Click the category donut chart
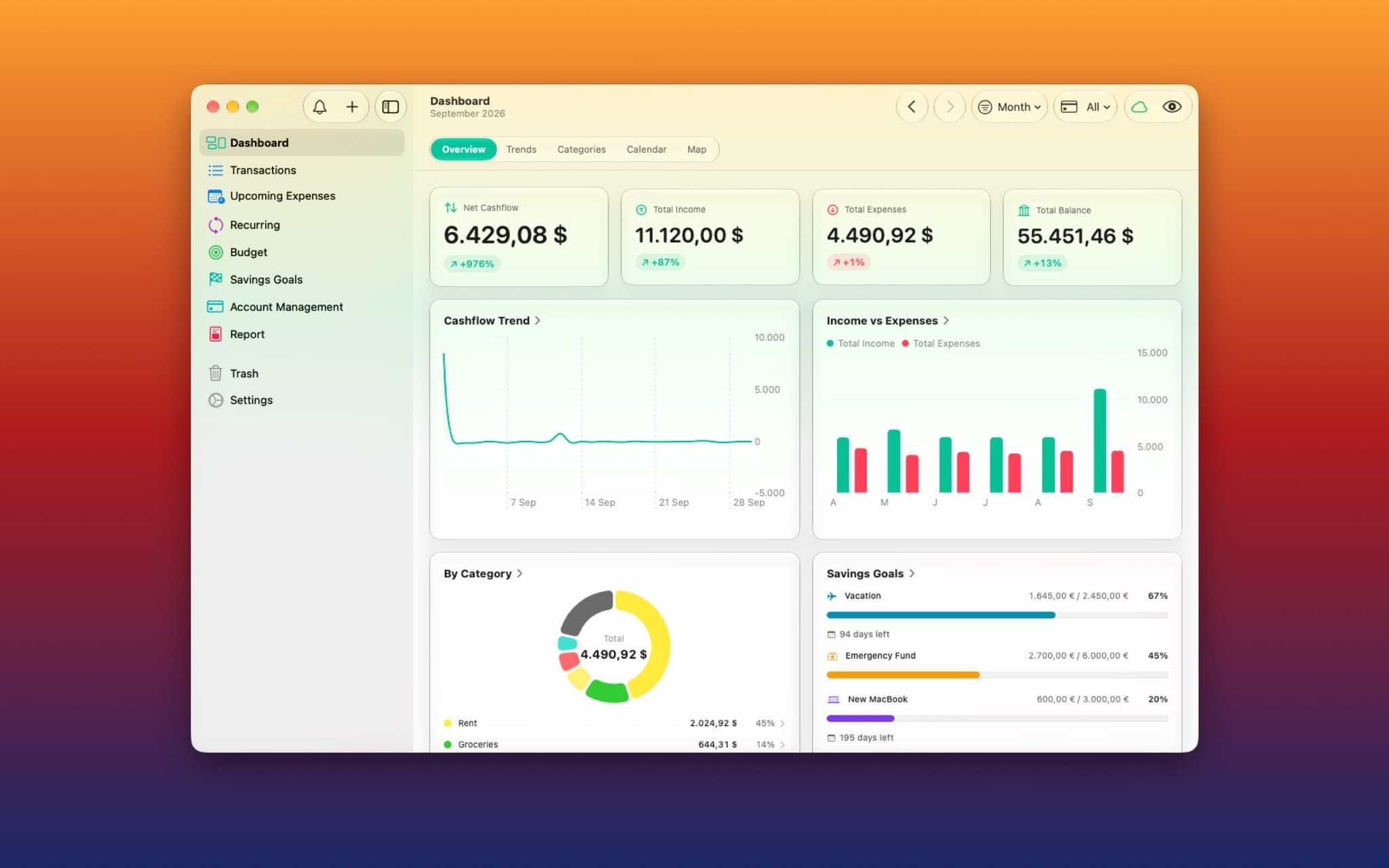1389x868 pixels. tap(614, 646)
